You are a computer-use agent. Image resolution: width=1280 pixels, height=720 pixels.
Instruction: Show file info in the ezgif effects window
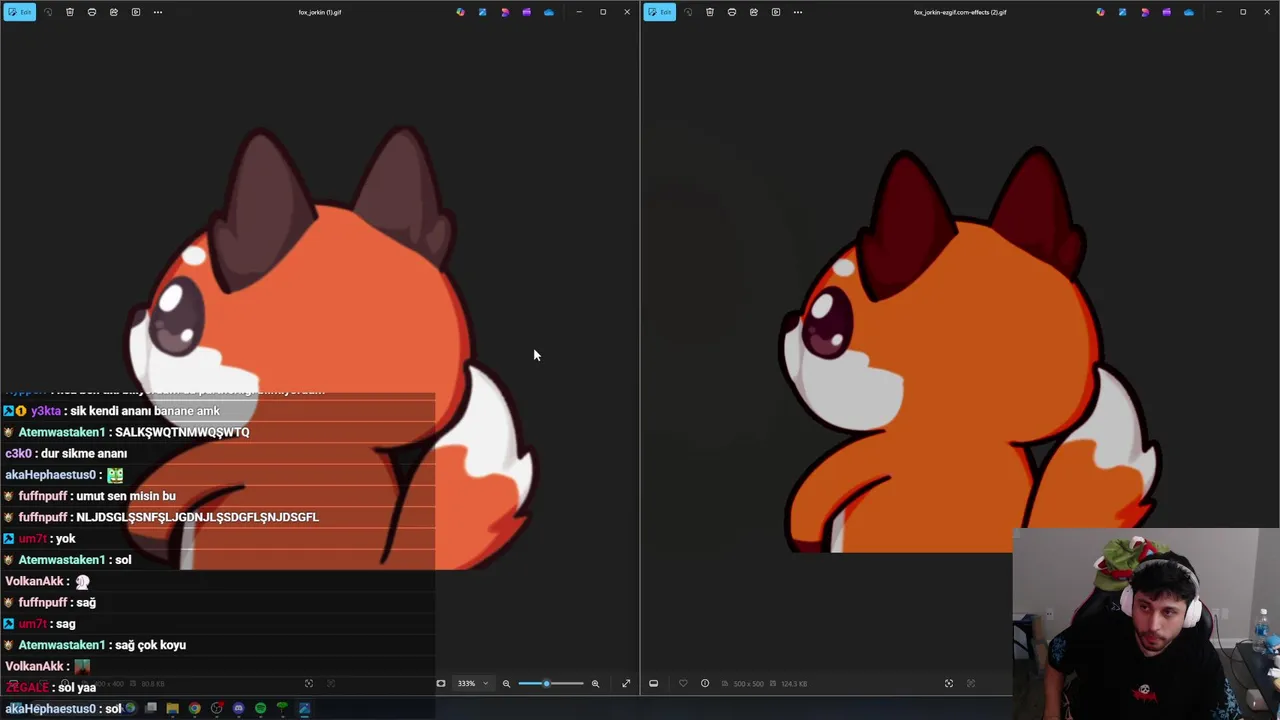[x=705, y=683]
